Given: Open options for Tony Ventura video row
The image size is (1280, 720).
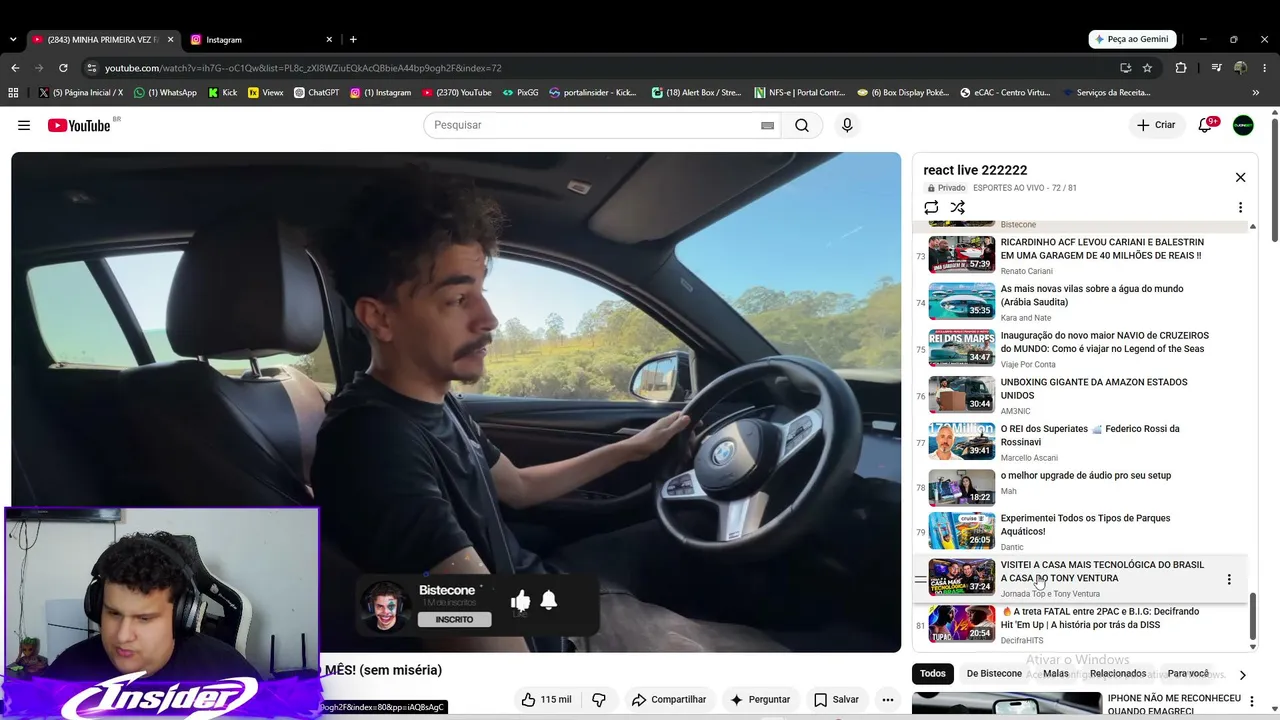Looking at the screenshot, I should pos(1229,579).
